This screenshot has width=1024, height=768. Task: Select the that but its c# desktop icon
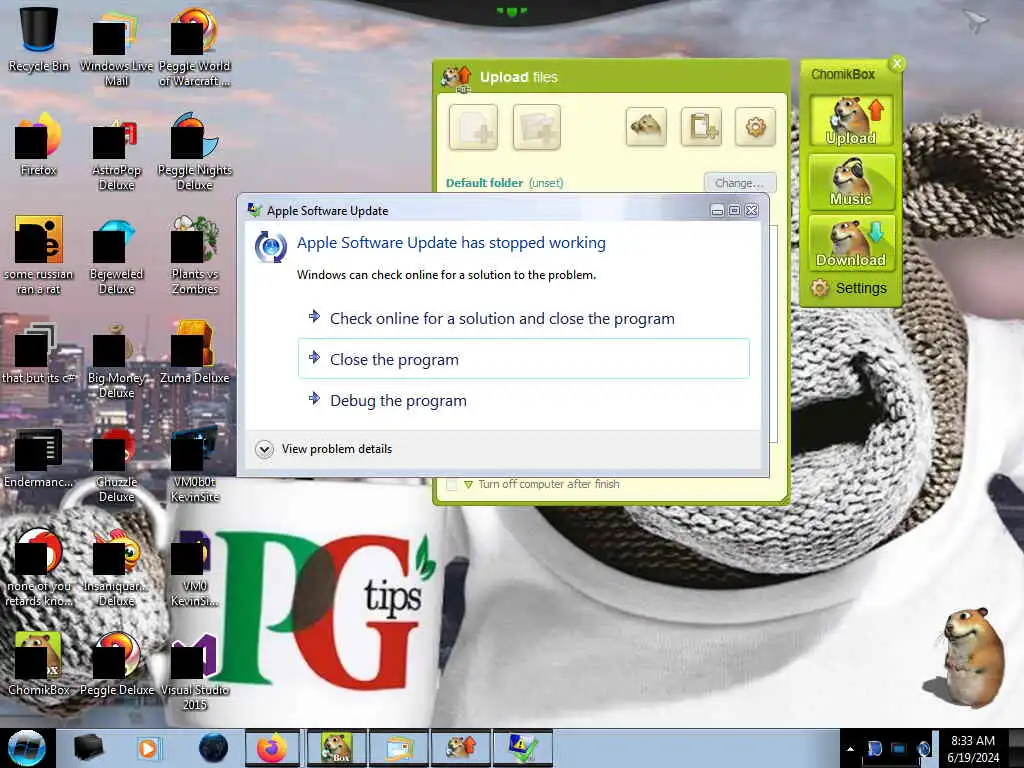(x=39, y=354)
